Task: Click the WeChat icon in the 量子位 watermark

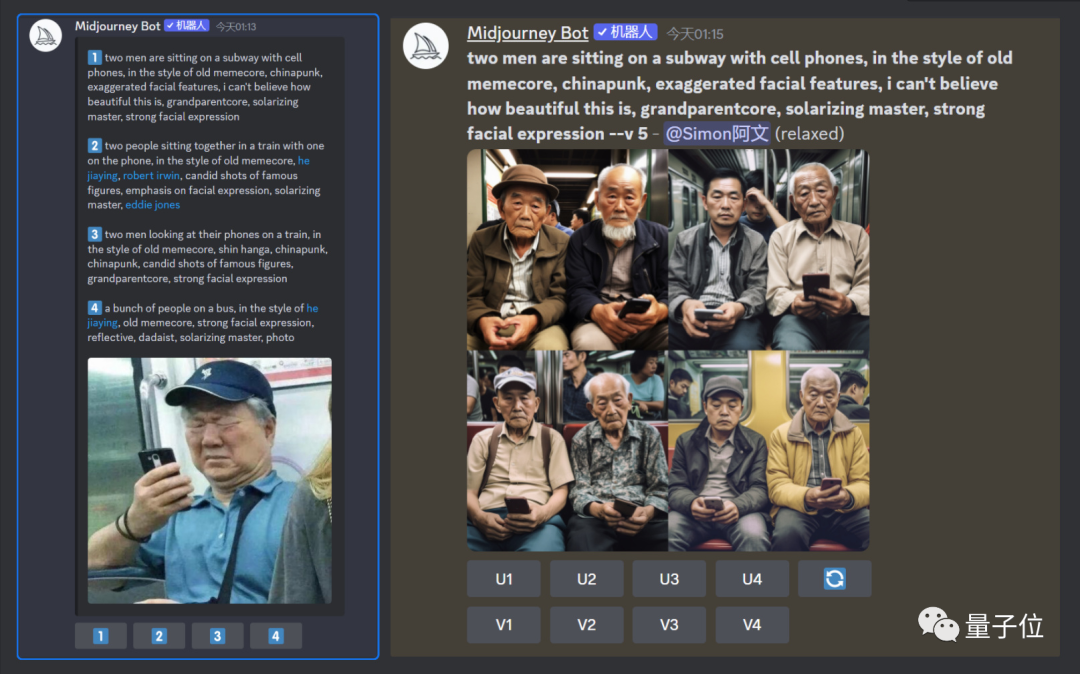Action: click(x=933, y=622)
